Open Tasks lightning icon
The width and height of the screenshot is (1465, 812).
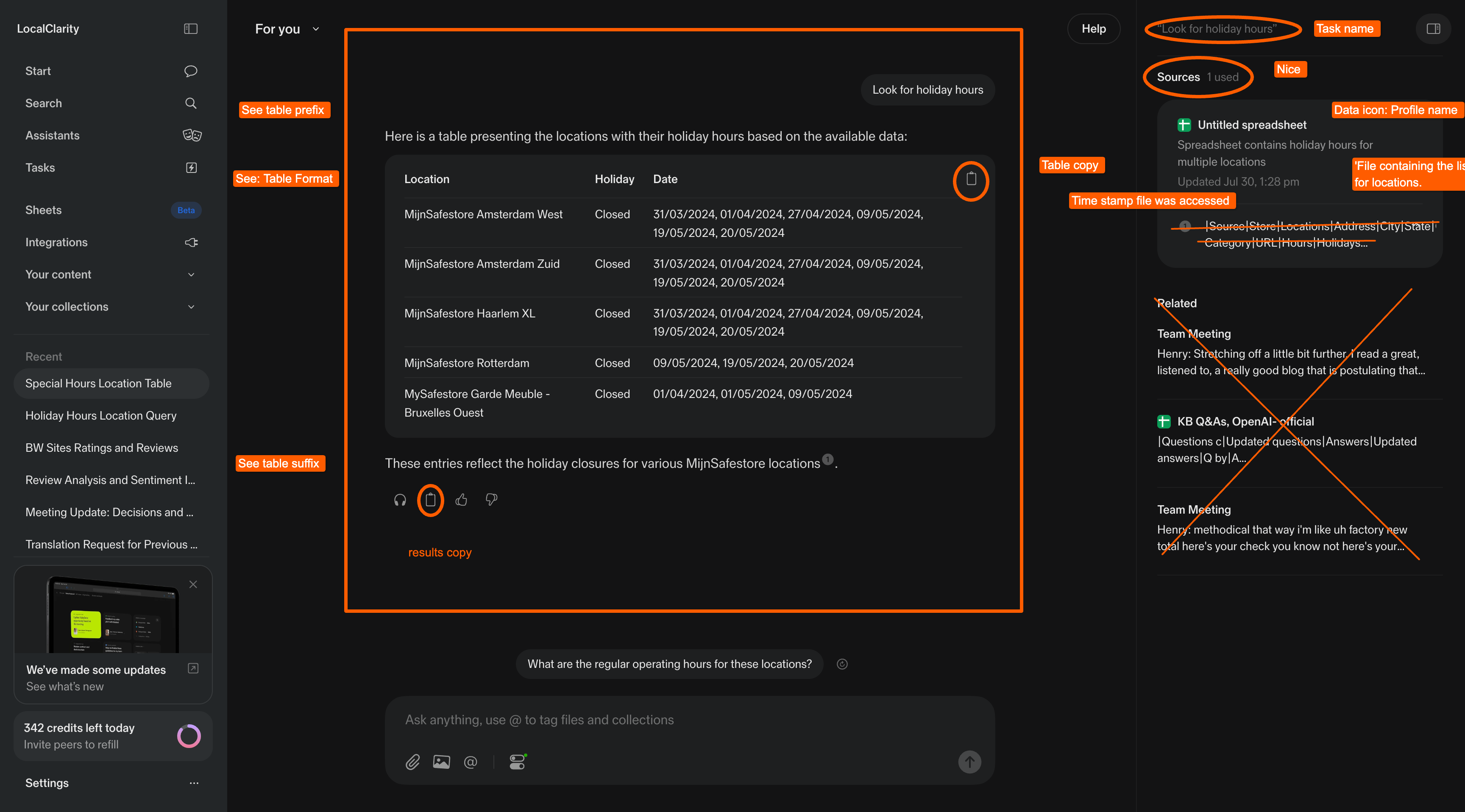point(191,168)
